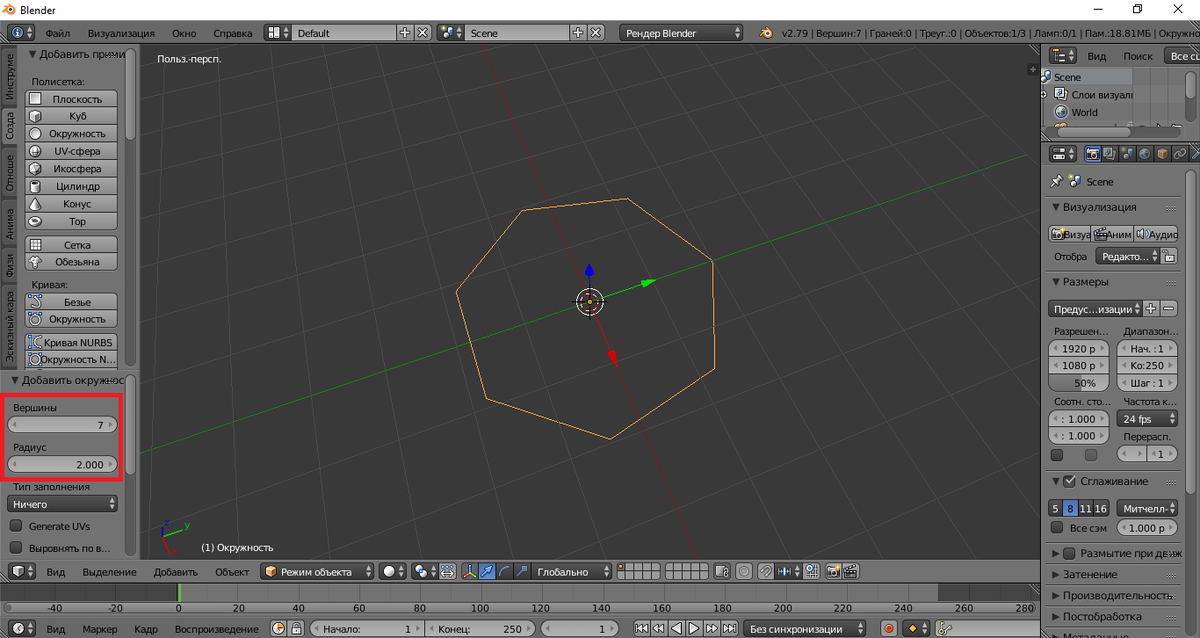Toggle the Align to View (Выровнять) checkbox
Viewport: 1200px width, 638px height.
coord(16,548)
